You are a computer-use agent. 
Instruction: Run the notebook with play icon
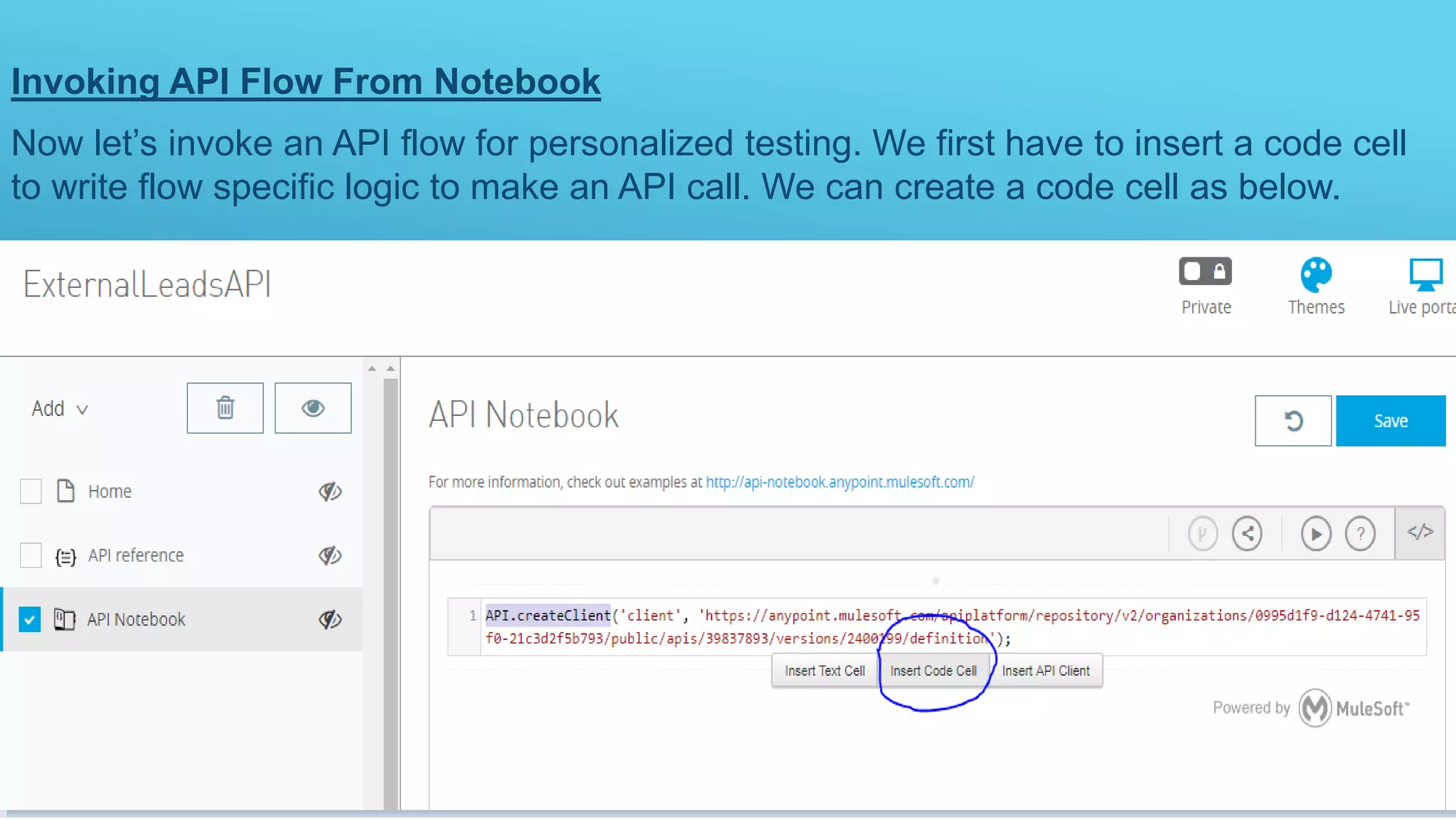pos(1316,533)
